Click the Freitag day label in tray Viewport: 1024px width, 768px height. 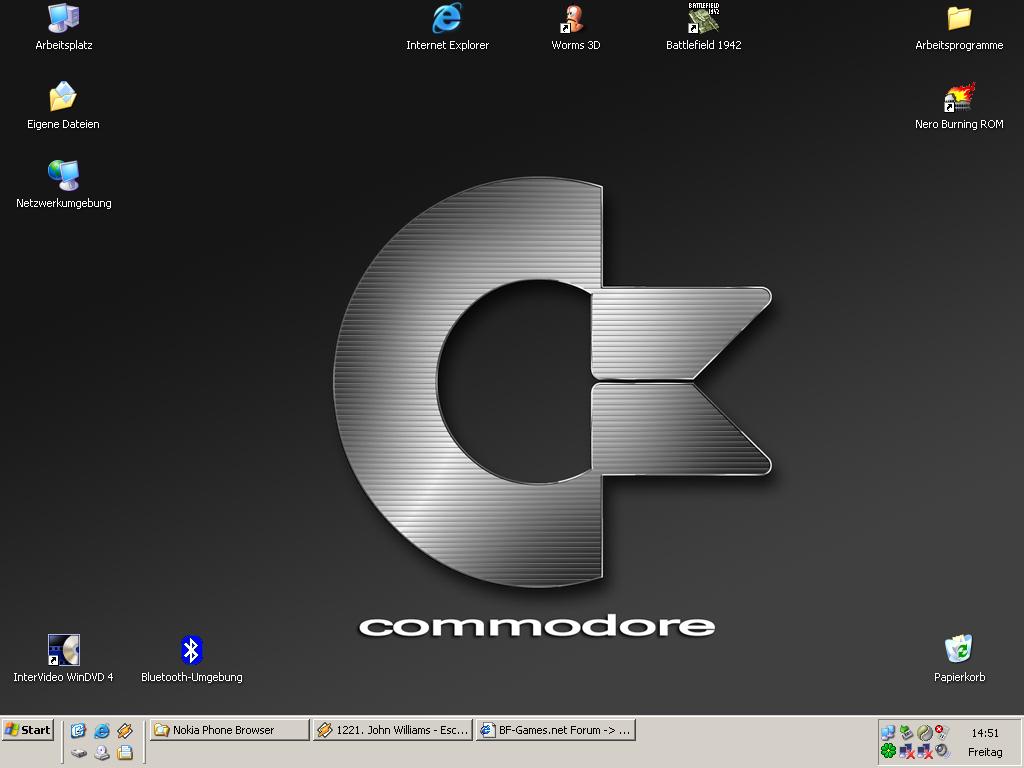click(x=985, y=752)
